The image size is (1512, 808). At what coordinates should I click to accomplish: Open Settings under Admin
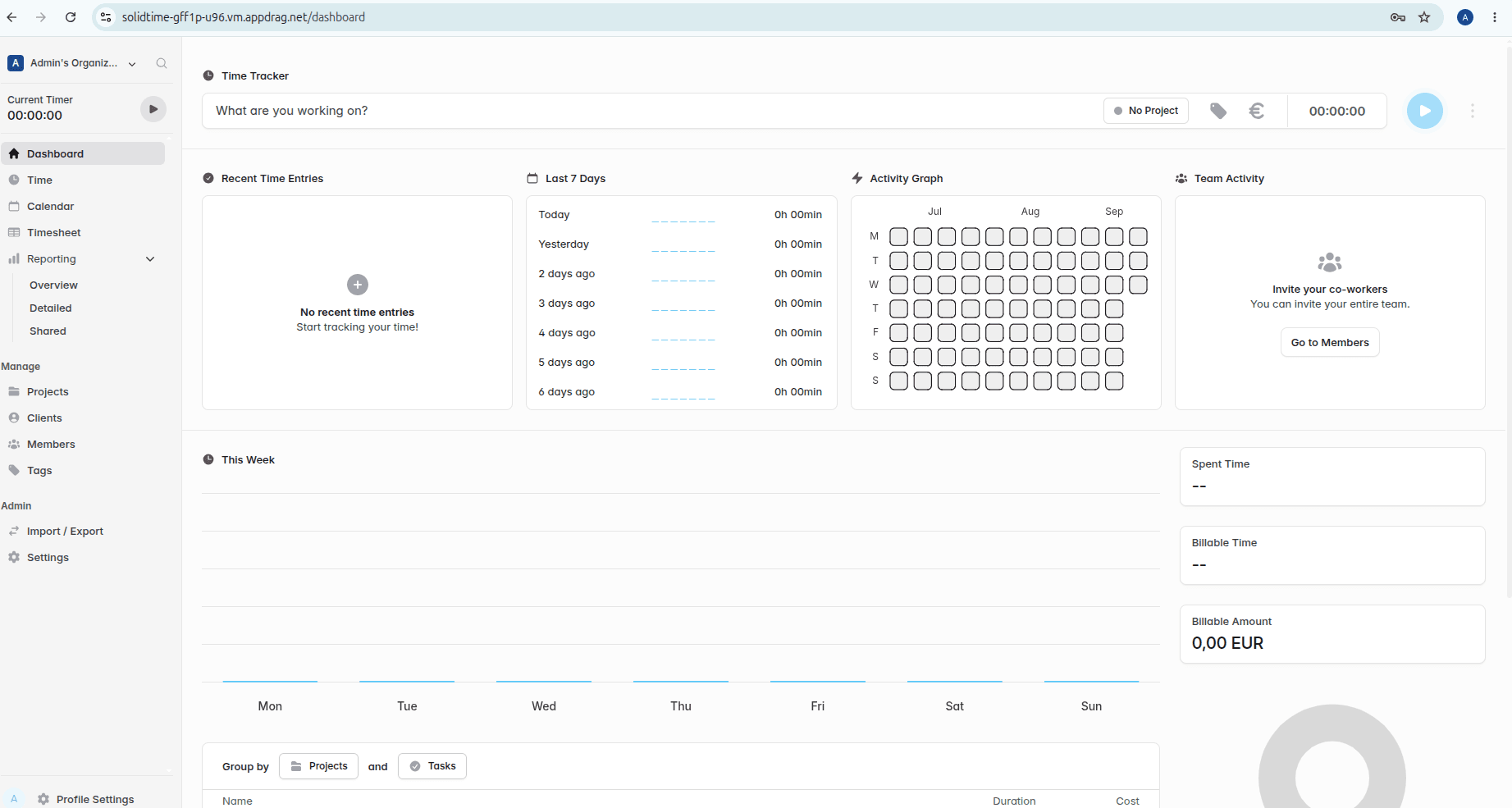point(84,557)
